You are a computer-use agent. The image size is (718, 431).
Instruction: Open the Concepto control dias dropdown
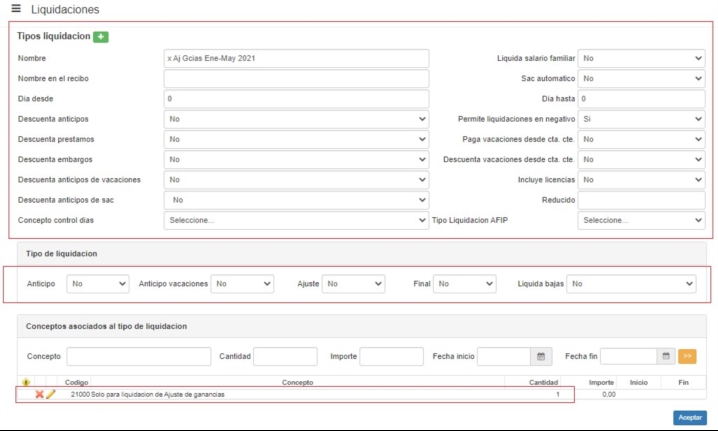point(297,220)
